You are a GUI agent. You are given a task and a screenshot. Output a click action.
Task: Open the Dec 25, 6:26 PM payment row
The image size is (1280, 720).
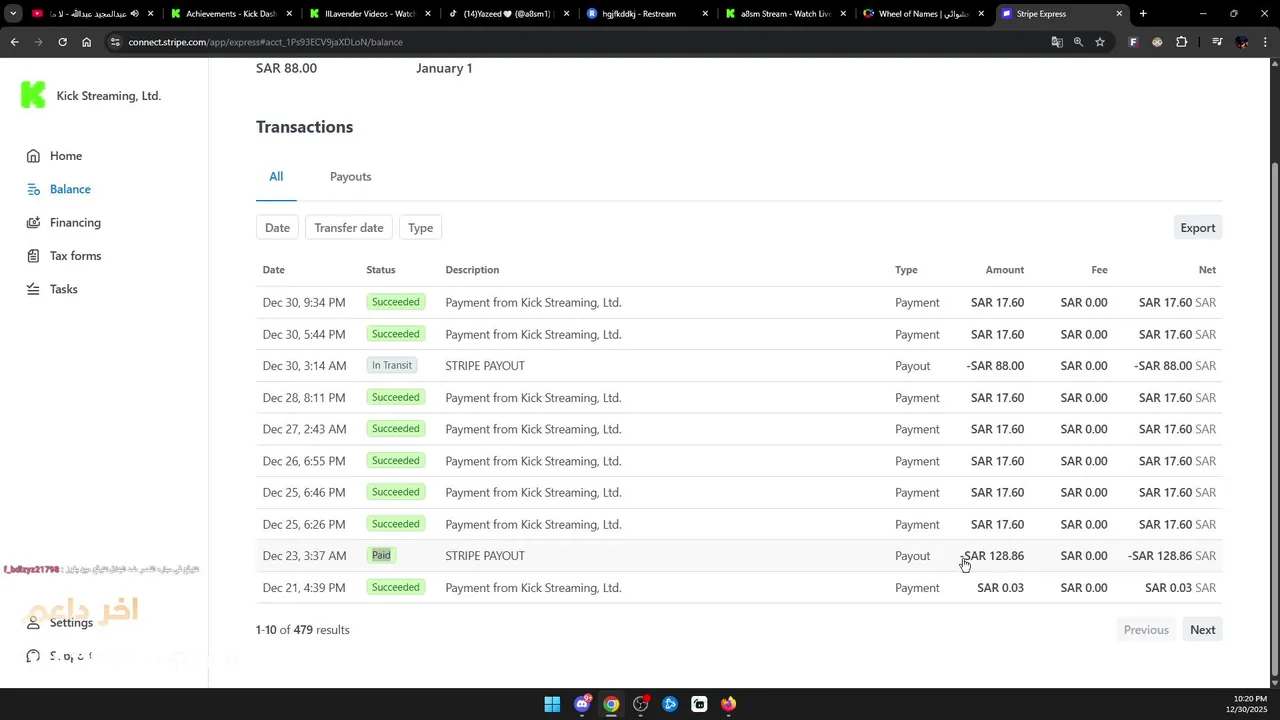coord(739,524)
